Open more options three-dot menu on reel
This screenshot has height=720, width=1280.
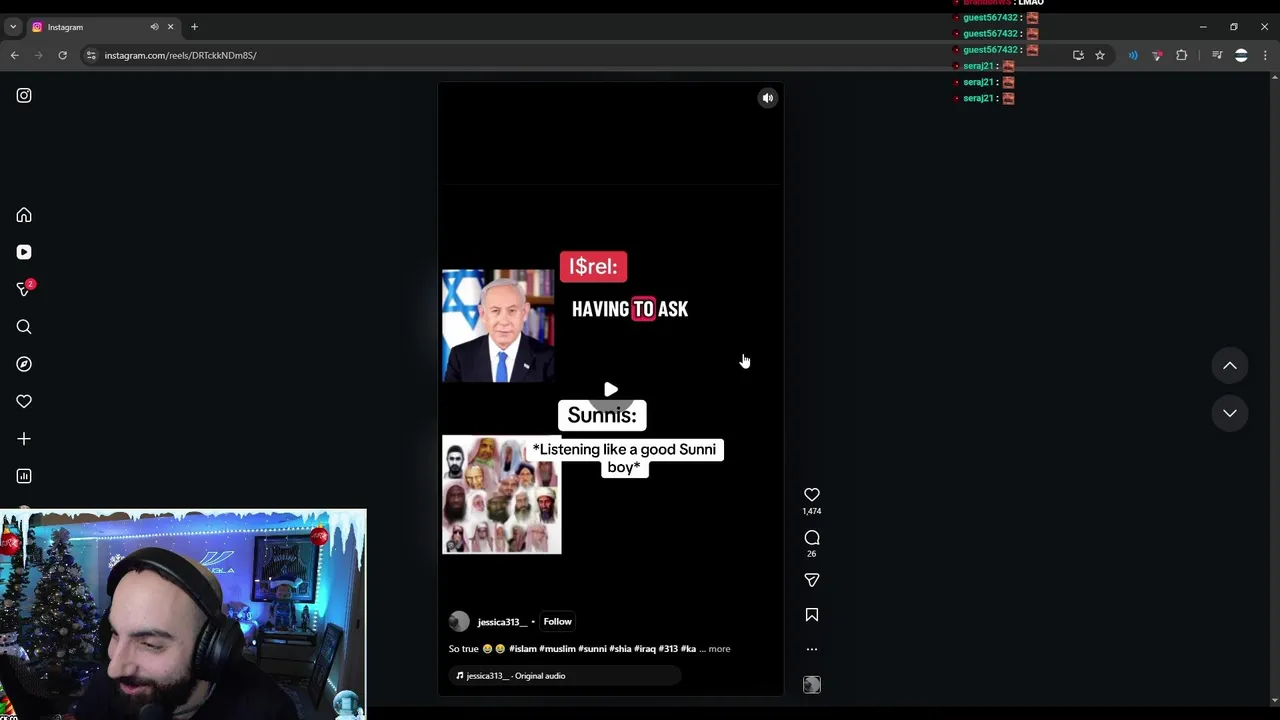812,649
